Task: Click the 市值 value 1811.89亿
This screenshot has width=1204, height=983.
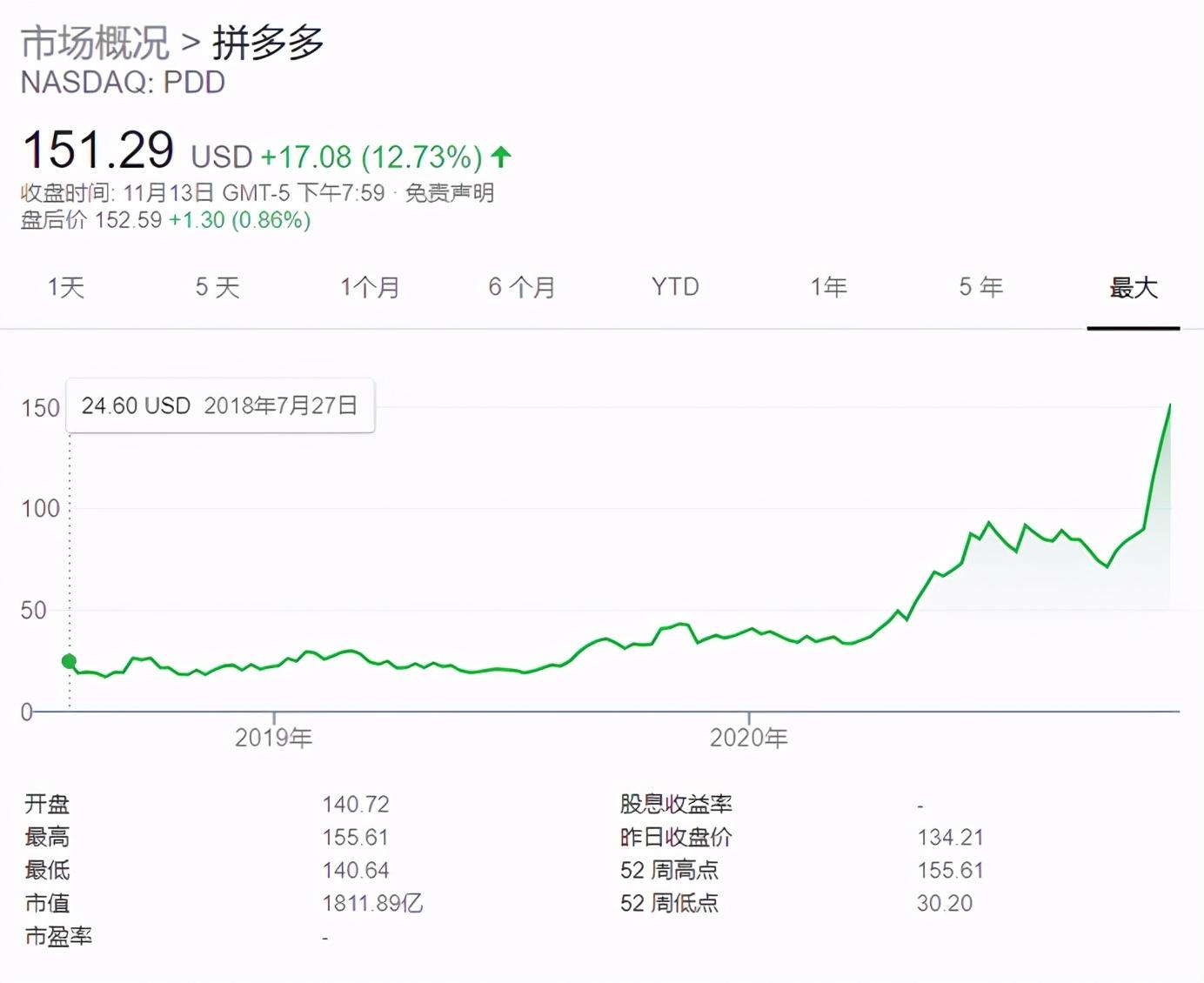Action: pos(372,903)
